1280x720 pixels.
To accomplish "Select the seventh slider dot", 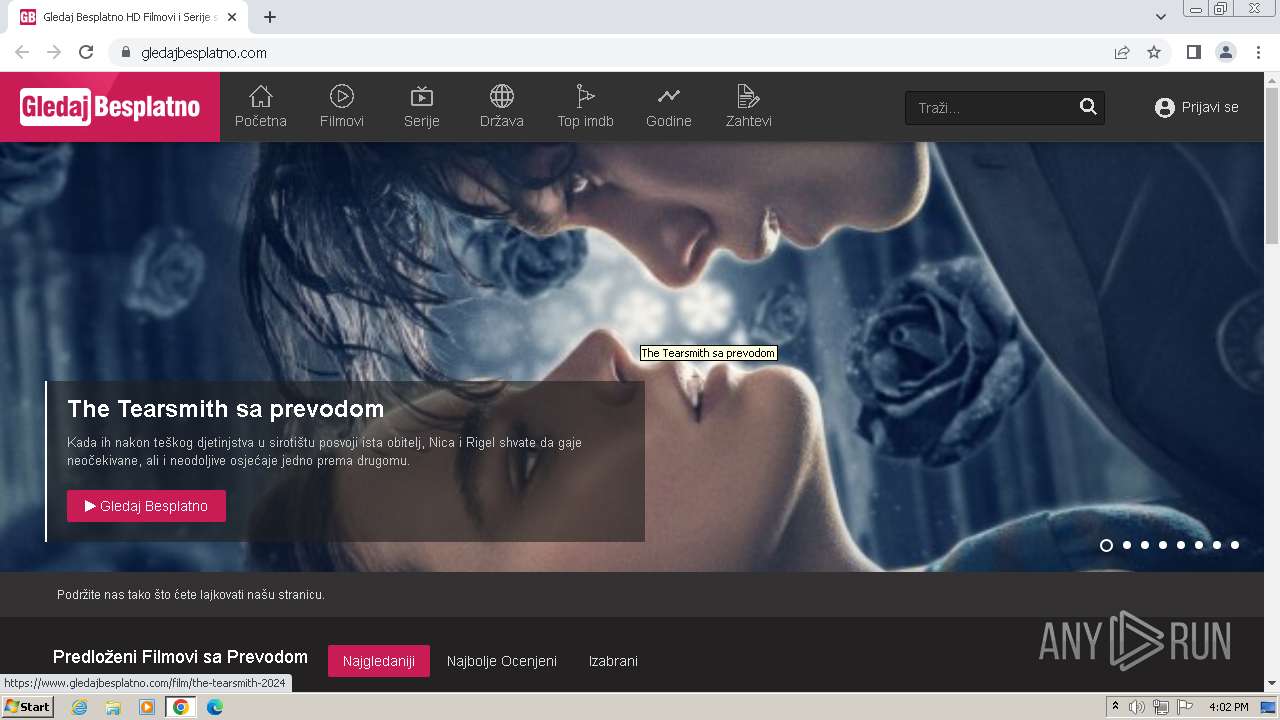I will click(x=1217, y=545).
